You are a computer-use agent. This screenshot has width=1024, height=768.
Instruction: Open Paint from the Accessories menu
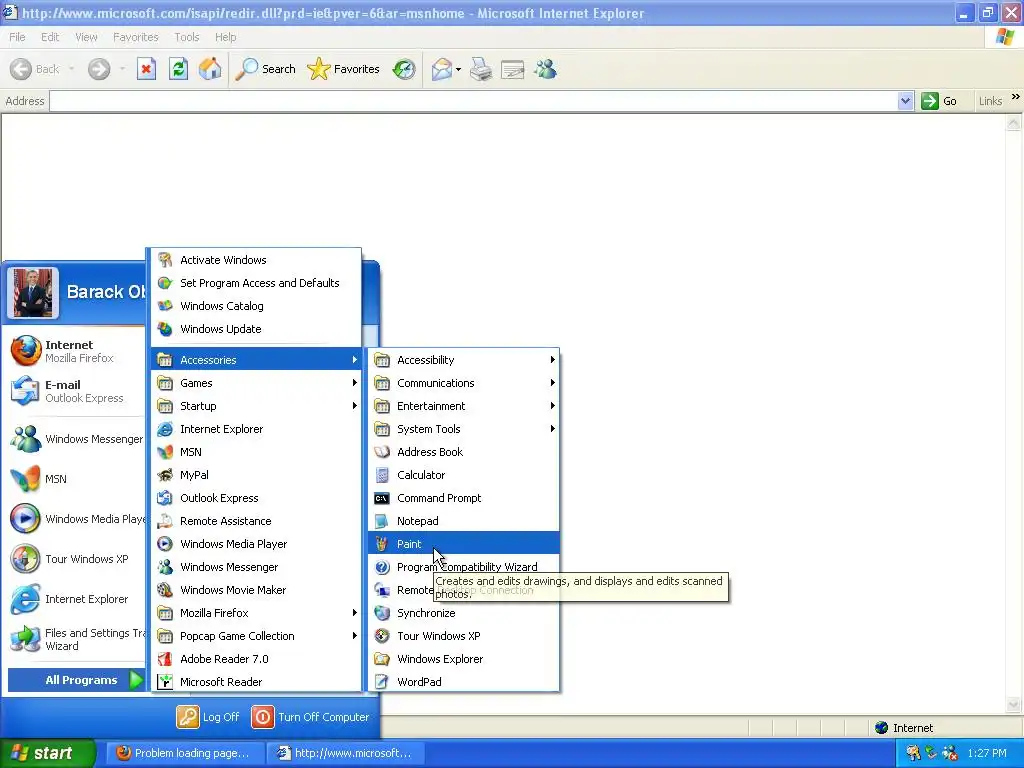click(464, 543)
